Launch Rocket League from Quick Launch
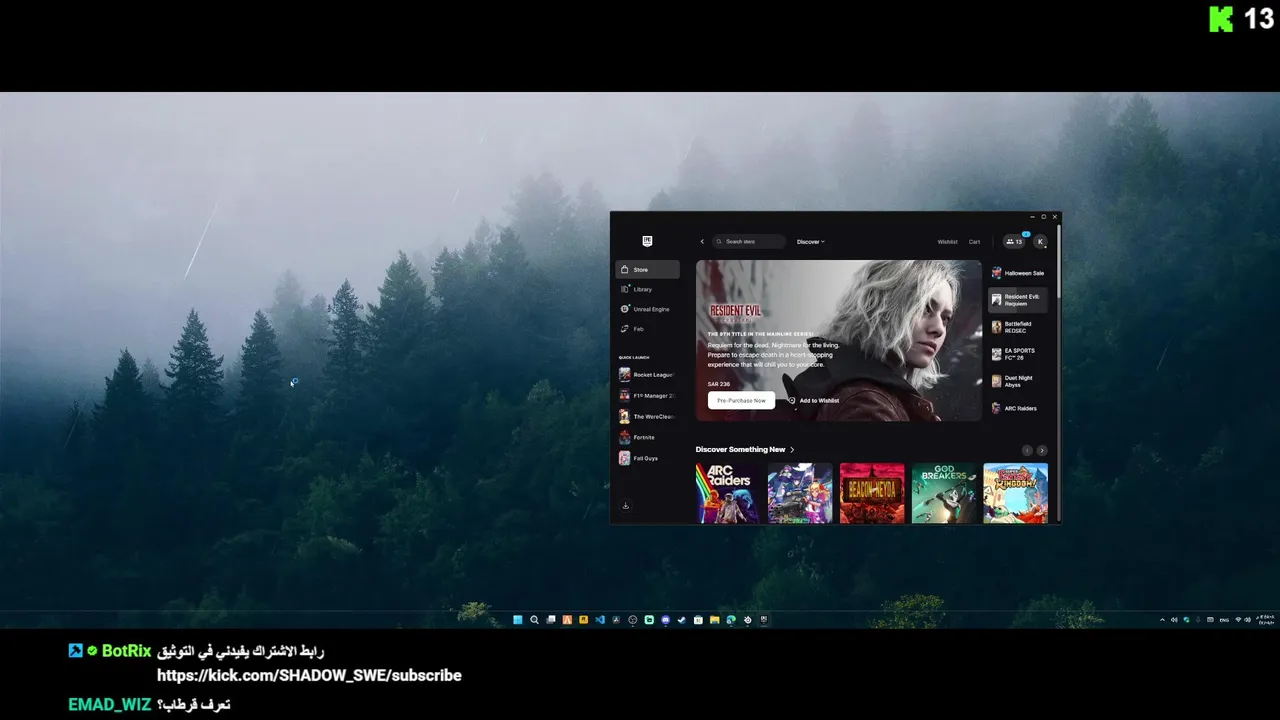The width and height of the screenshot is (1280, 720). 647,375
